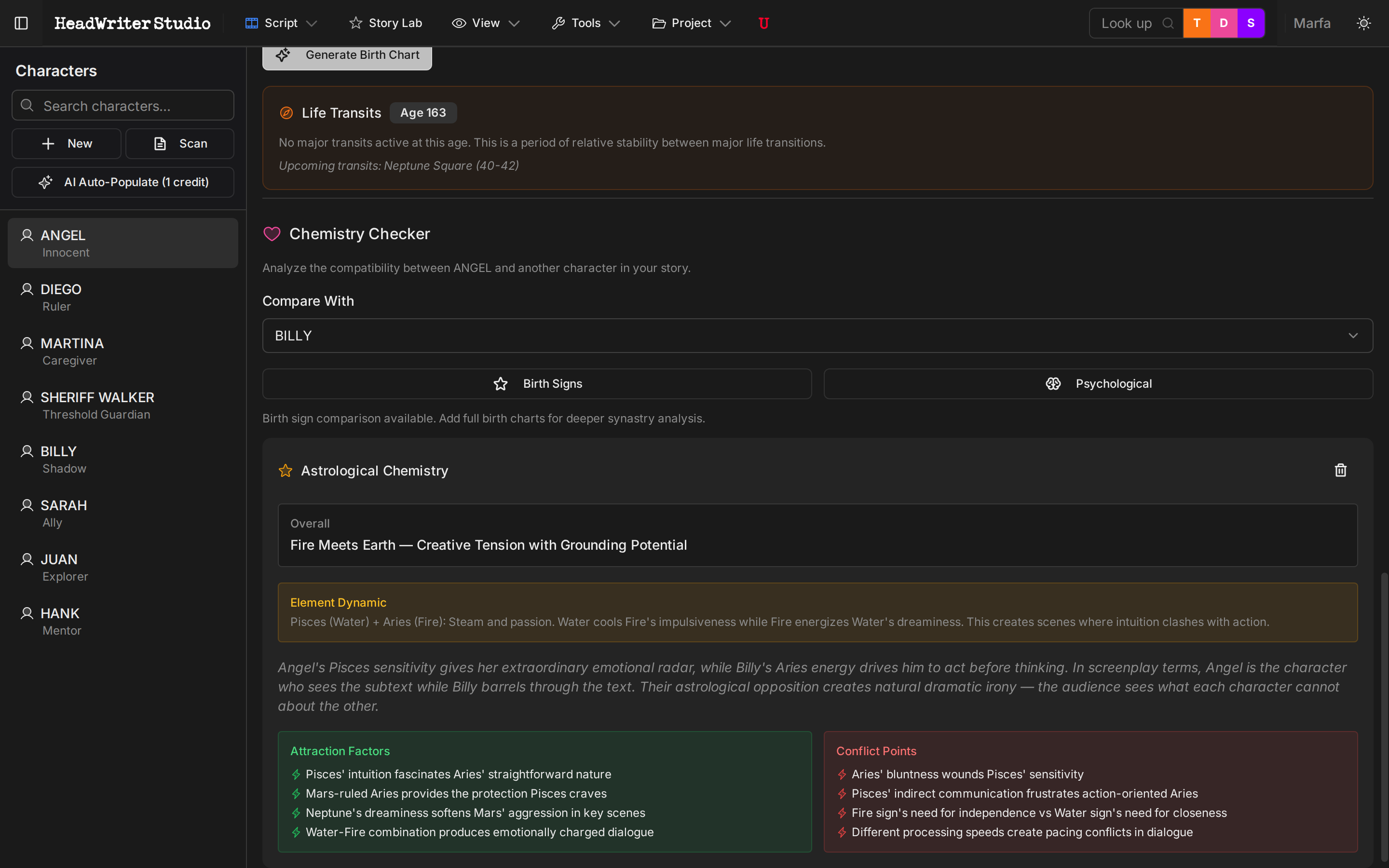Open the Story Lab tab

(386, 23)
